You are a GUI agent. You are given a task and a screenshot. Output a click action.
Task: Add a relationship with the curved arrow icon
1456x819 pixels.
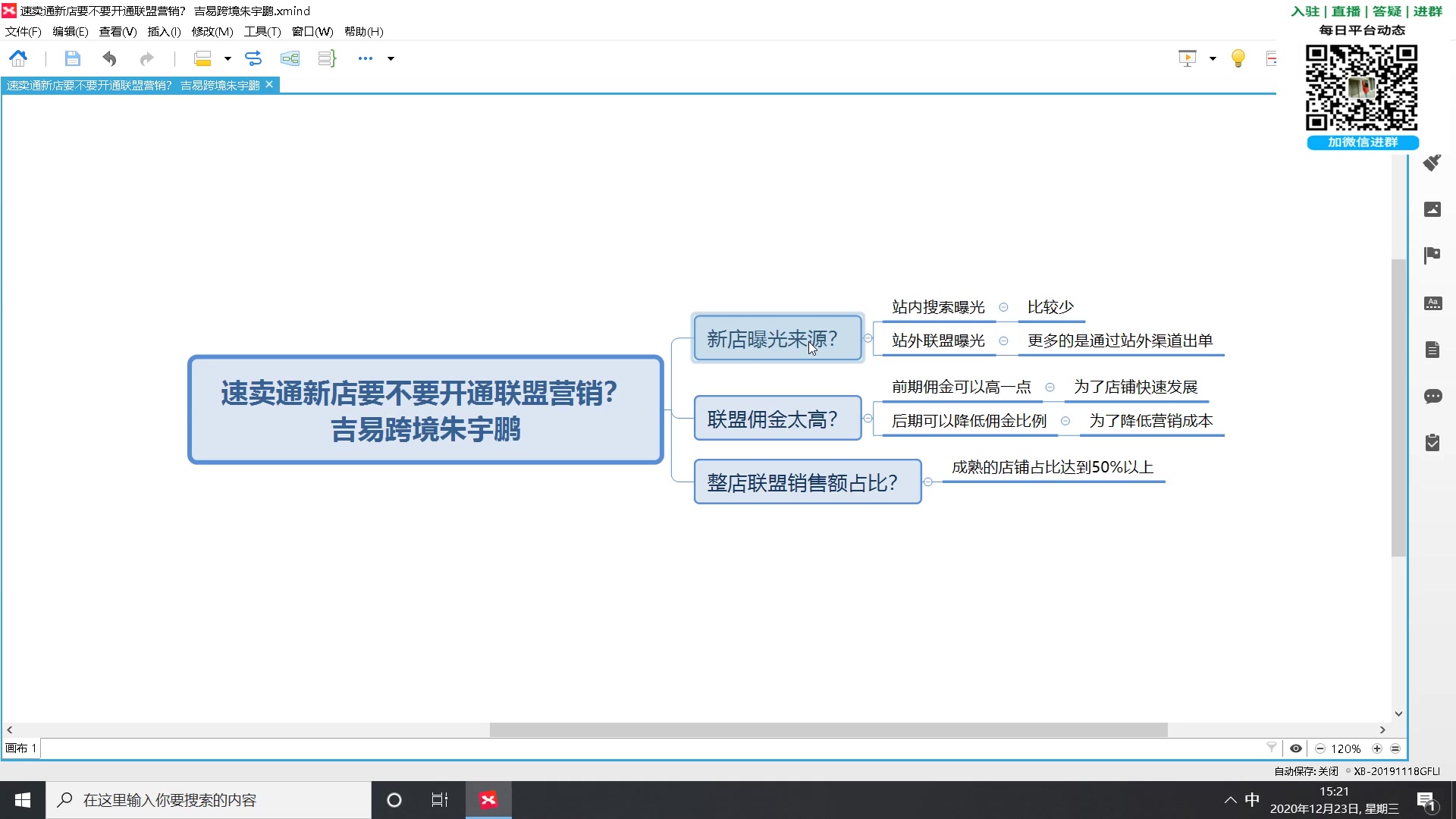tap(253, 58)
